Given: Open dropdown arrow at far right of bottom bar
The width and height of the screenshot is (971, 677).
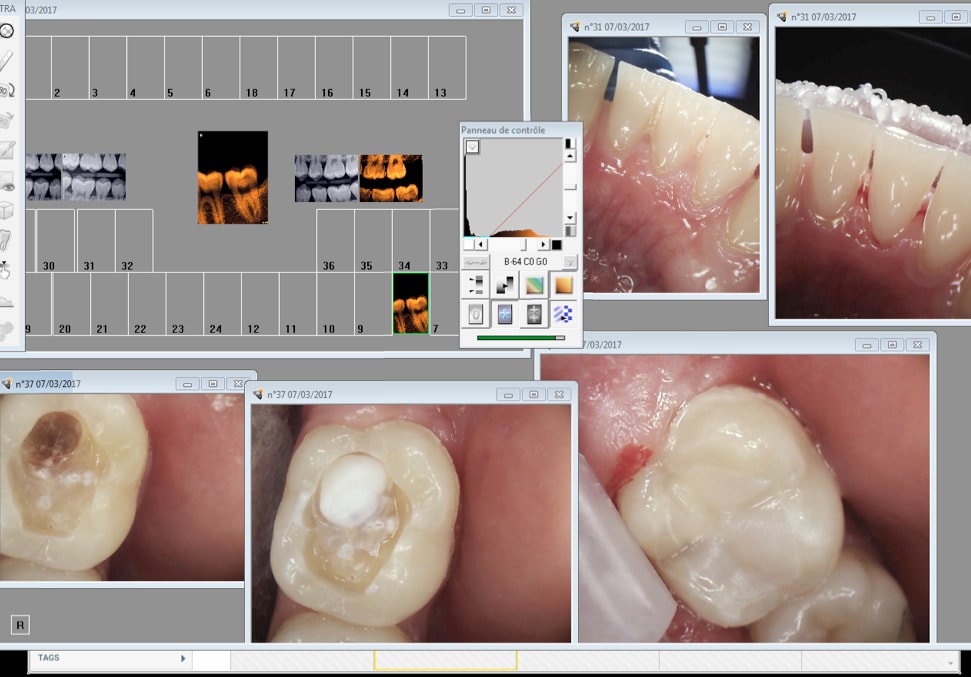Looking at the screenshot, I should coord(950,661).
